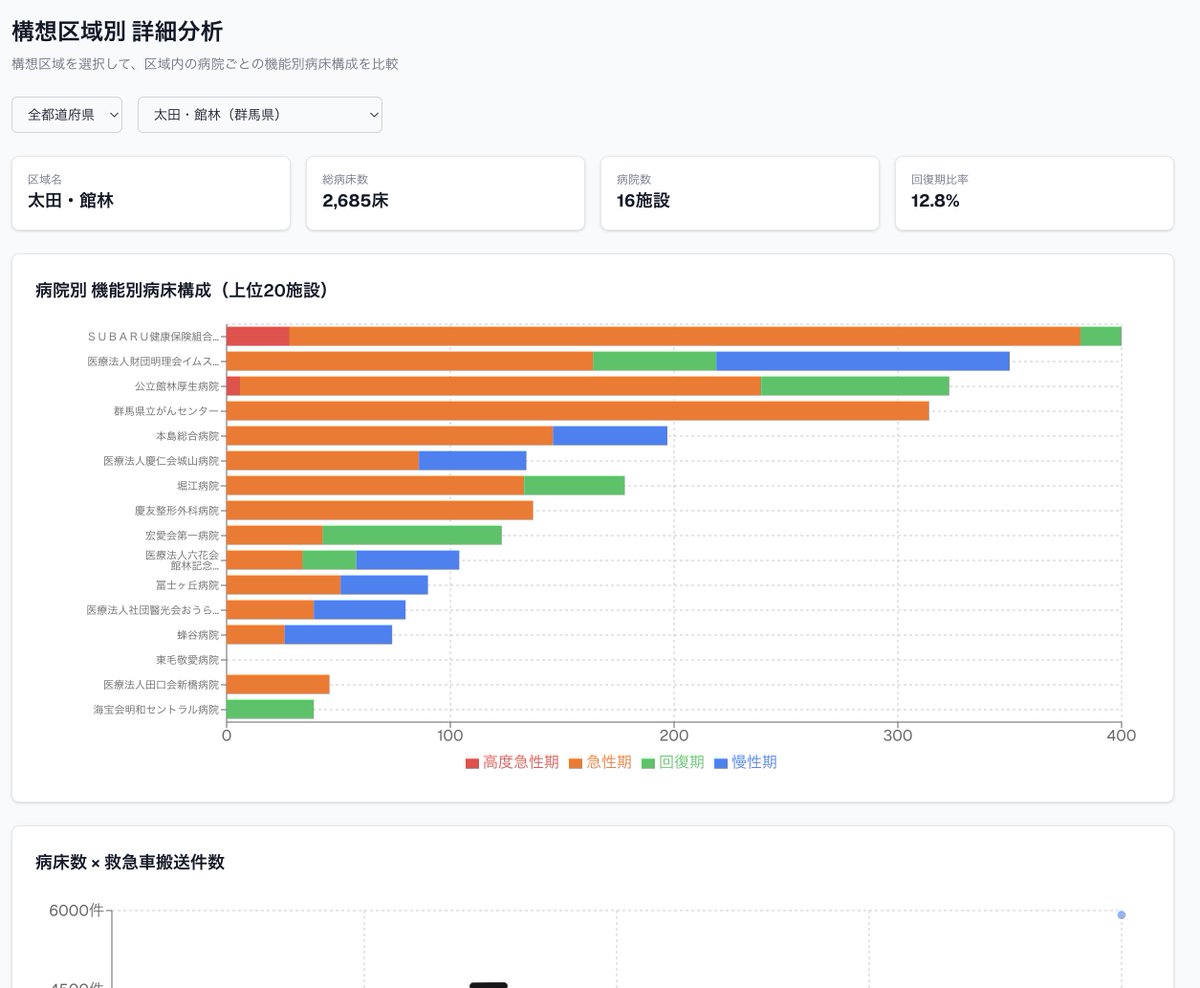The height and width of the screenshot is (988, 1200).
Task: Click the 群馬県立がんセンター axis label
Action: coord(166,411)
